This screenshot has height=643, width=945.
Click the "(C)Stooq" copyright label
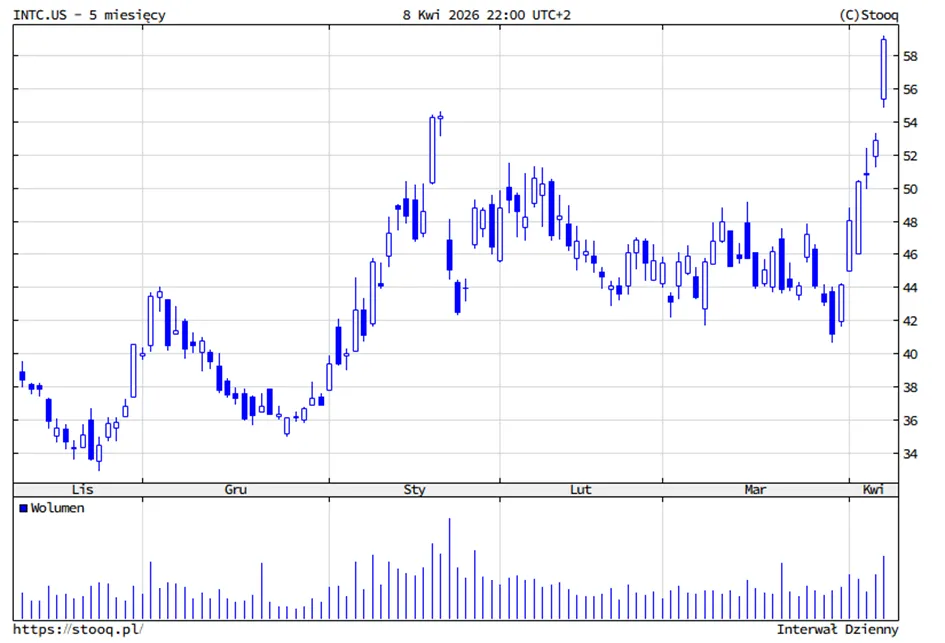pyautogui.click(x=868, y=15)
